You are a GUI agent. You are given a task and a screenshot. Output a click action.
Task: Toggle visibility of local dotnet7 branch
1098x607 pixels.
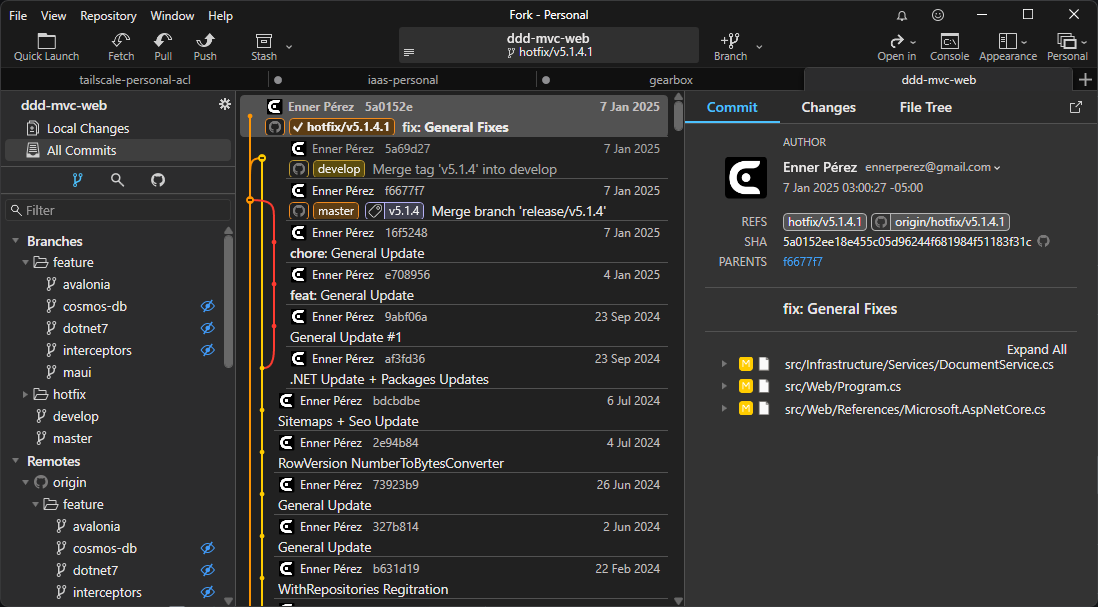click(x=208, y=328)
